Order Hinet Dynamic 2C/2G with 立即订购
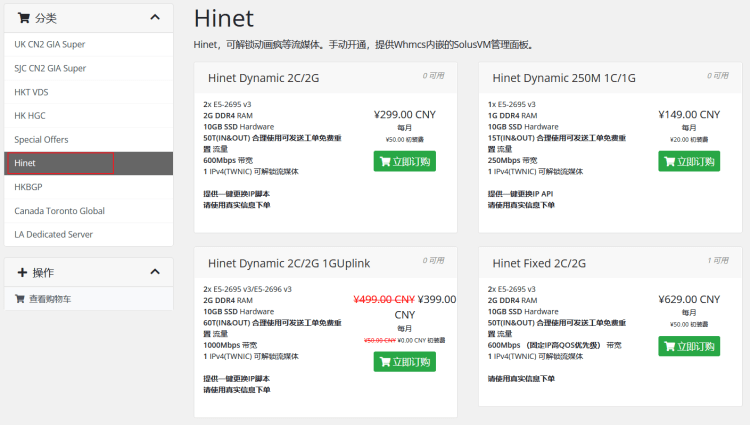Screen dimensions: 750x425 pyautogui.click(x=405, y=162)
